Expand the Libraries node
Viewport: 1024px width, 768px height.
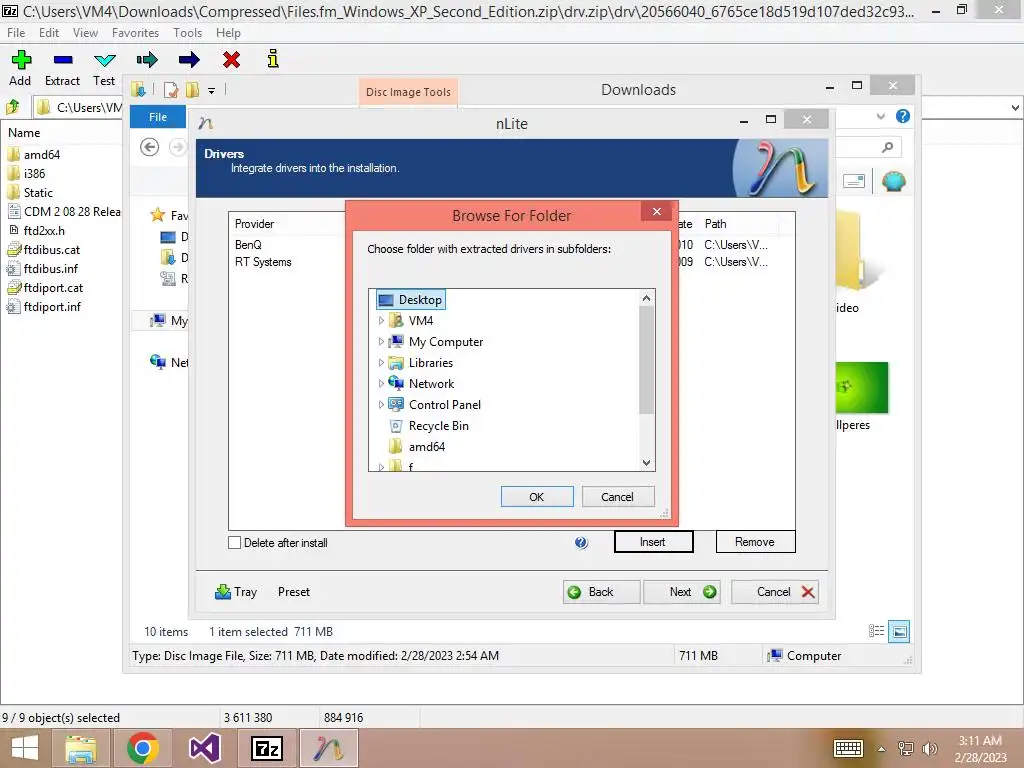pos(381,362)
